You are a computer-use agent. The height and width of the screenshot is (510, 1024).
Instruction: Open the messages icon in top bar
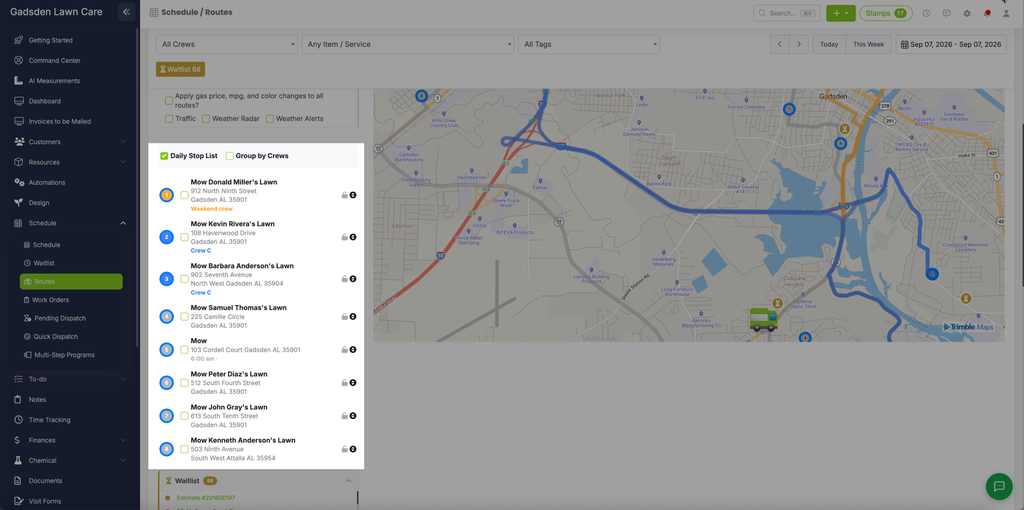(946, 13)
